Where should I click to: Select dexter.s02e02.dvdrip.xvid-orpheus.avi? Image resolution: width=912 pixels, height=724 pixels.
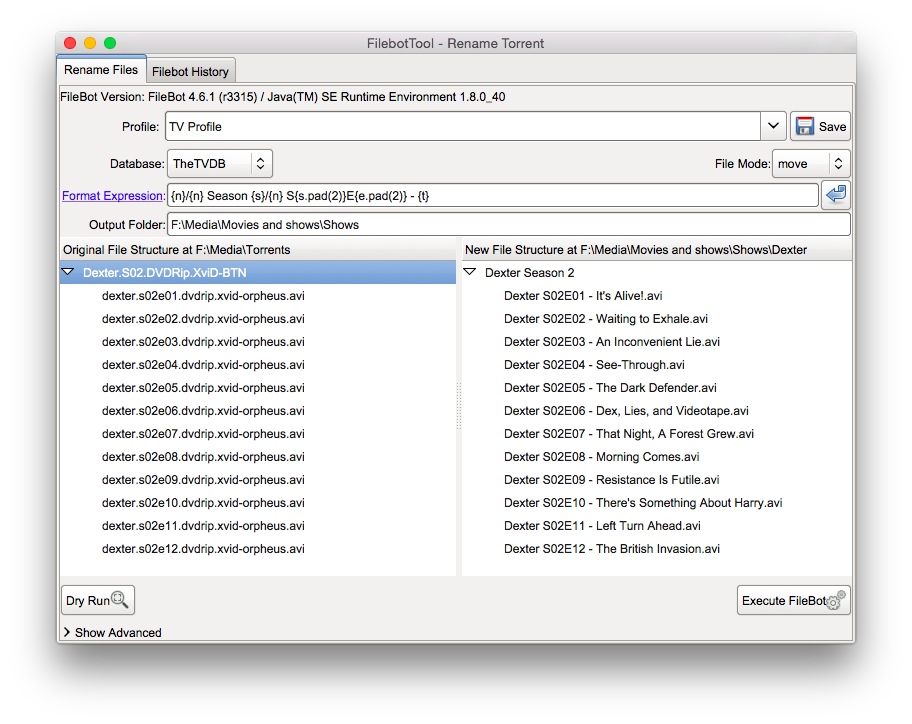pyautogui.click(x=203, y=319)
